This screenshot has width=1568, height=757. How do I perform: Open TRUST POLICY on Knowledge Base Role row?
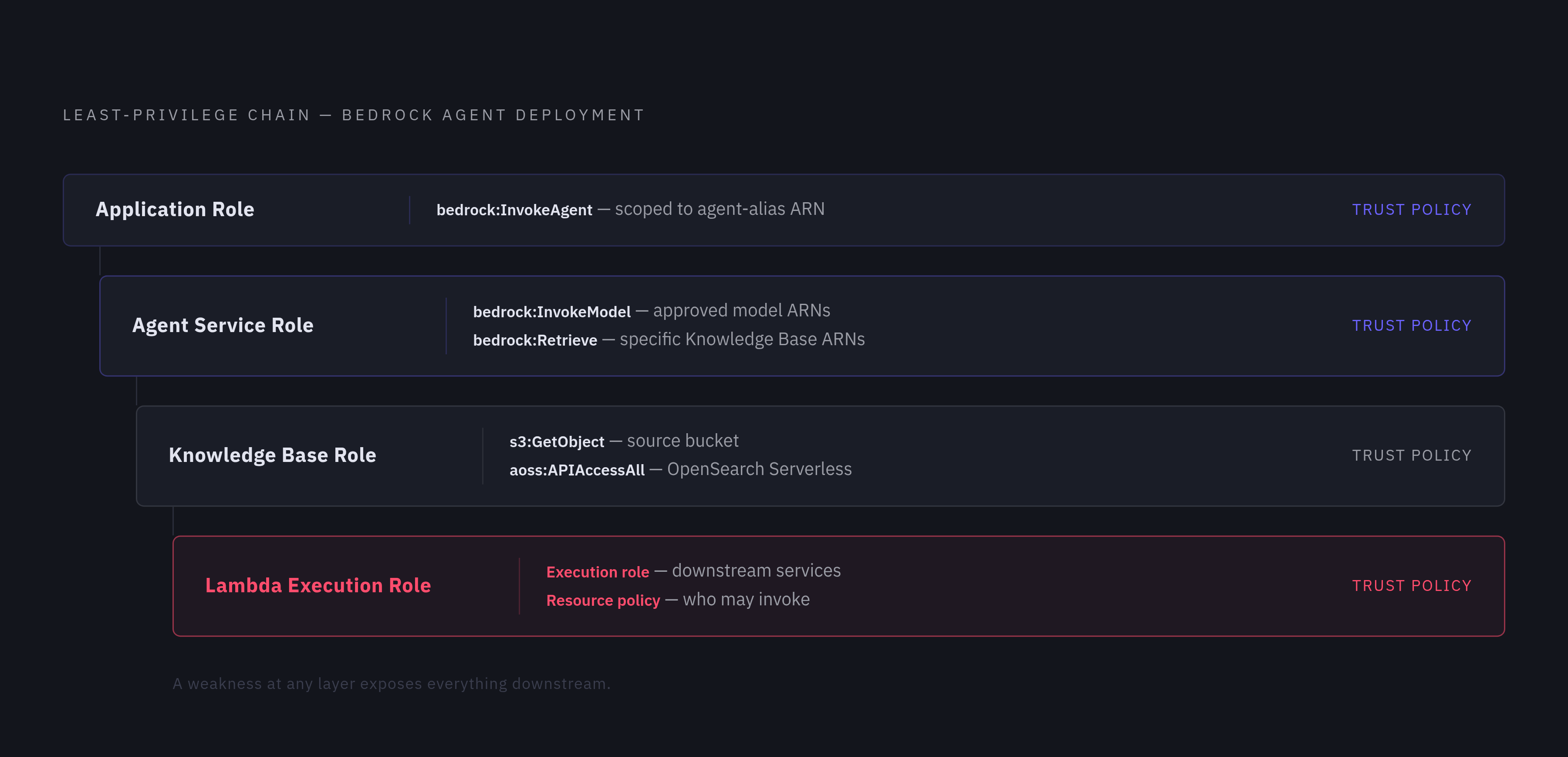(1412, 455)
